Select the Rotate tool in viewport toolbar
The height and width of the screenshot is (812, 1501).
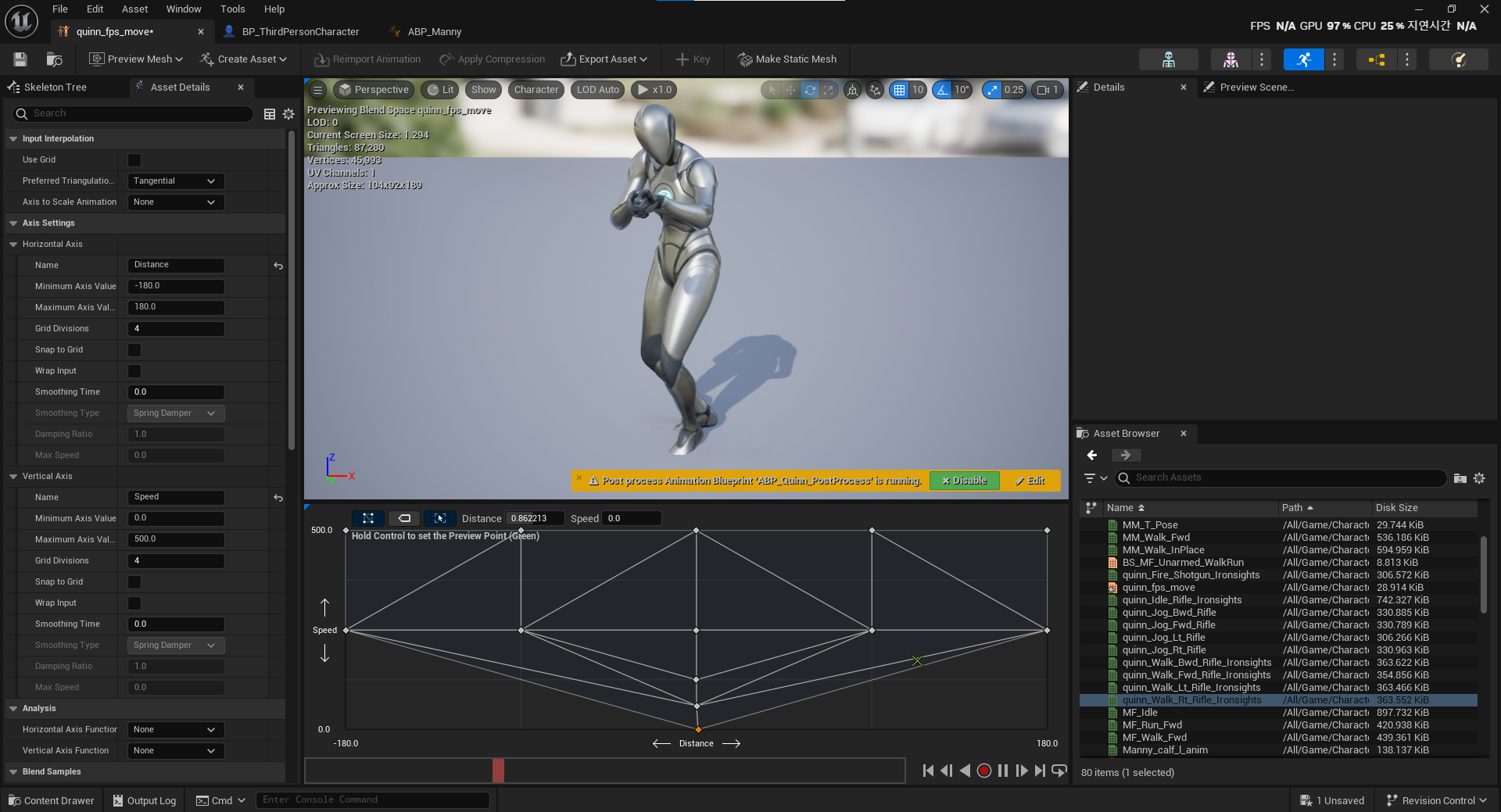point(810,90)
